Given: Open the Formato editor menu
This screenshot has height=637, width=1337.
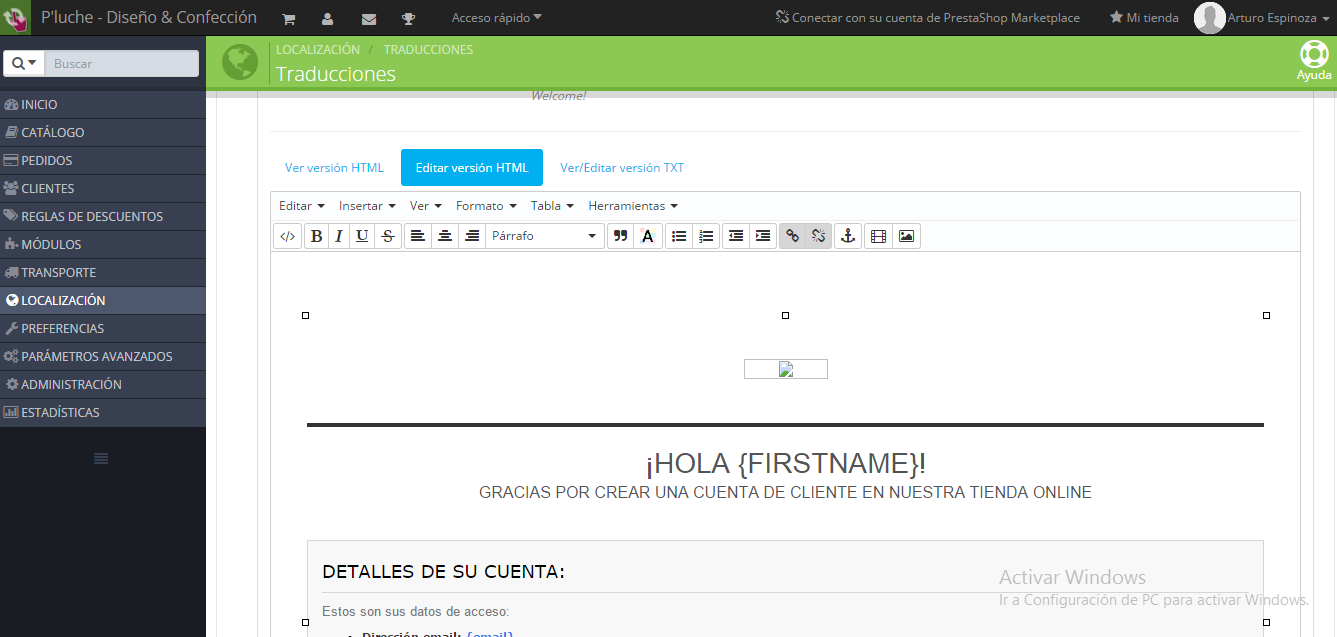Looking at the screenshot, I should [486, 206].
